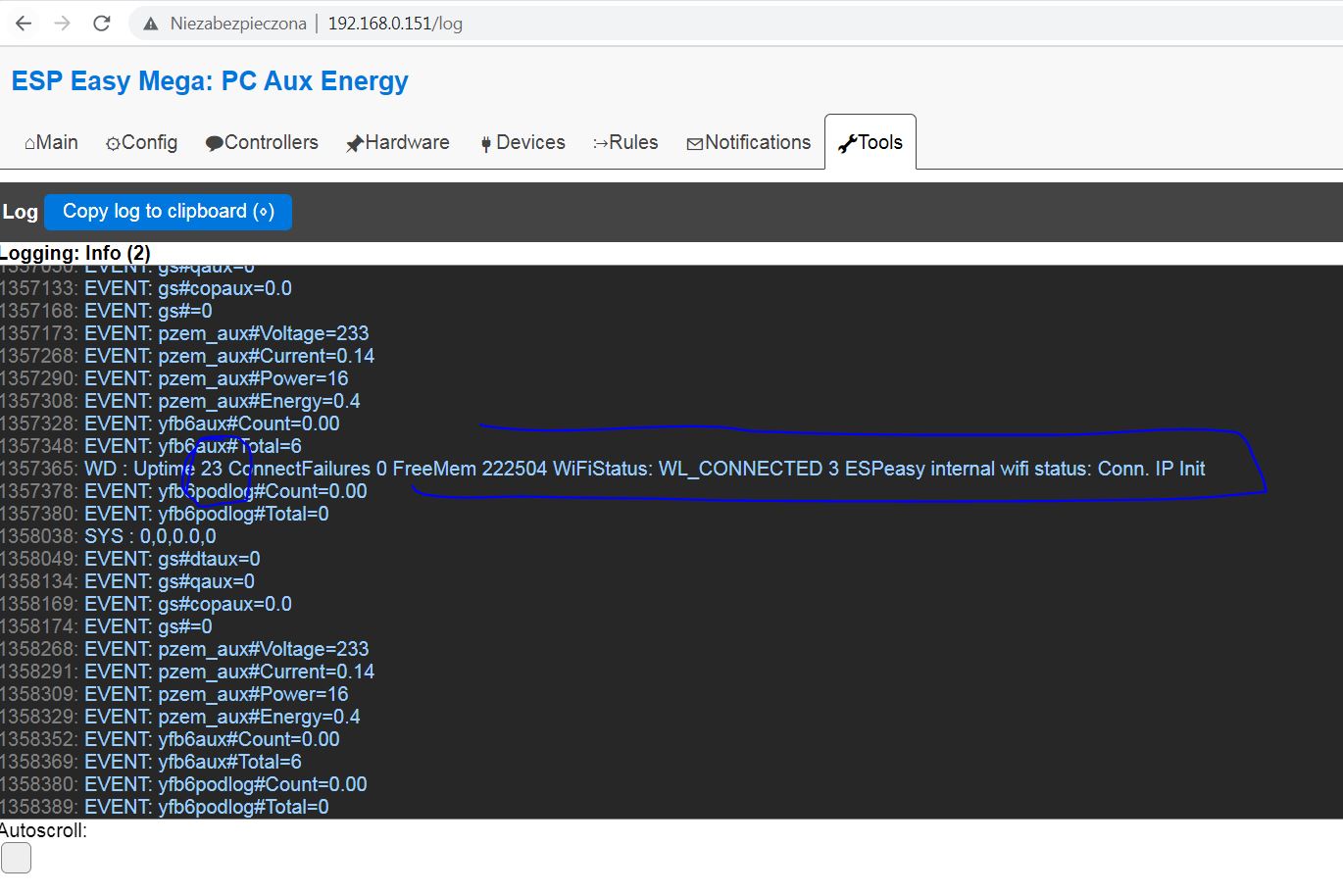Click log line 1357133 gs#copaux=0.0

tap(146, 288)
